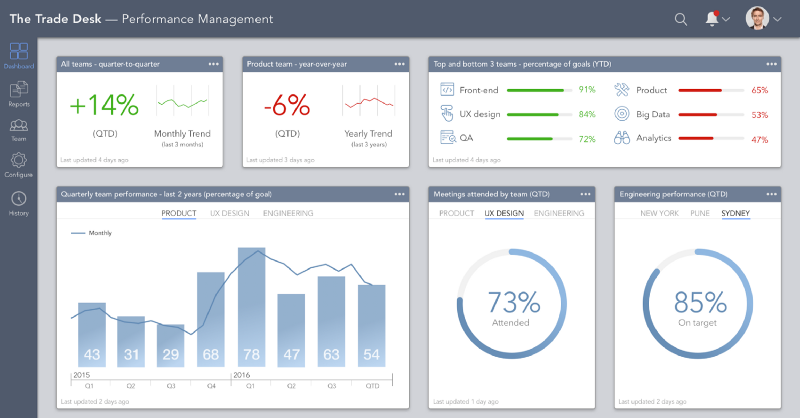Open History clock icon in sidebar
This screenshot has height=418, width=800.
pyautogui.click(x=19, y=199)
